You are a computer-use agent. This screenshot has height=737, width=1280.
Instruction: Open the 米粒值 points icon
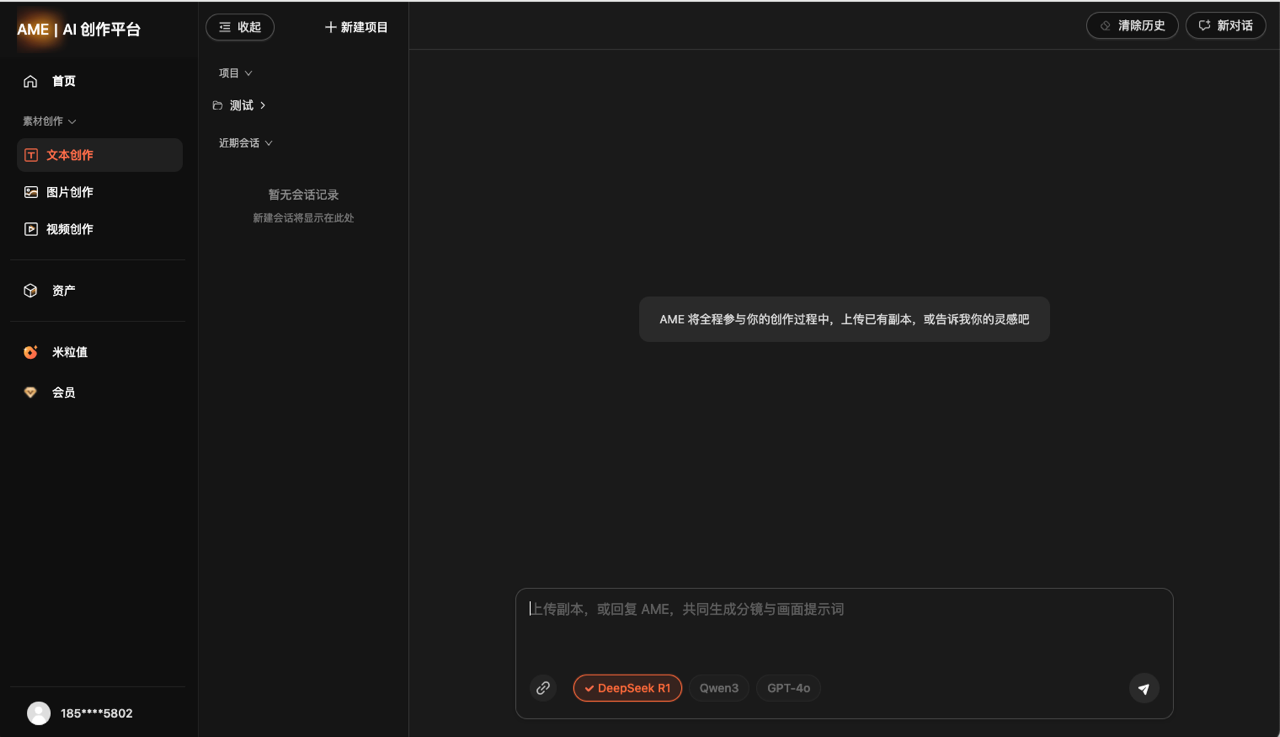[30, 352]
